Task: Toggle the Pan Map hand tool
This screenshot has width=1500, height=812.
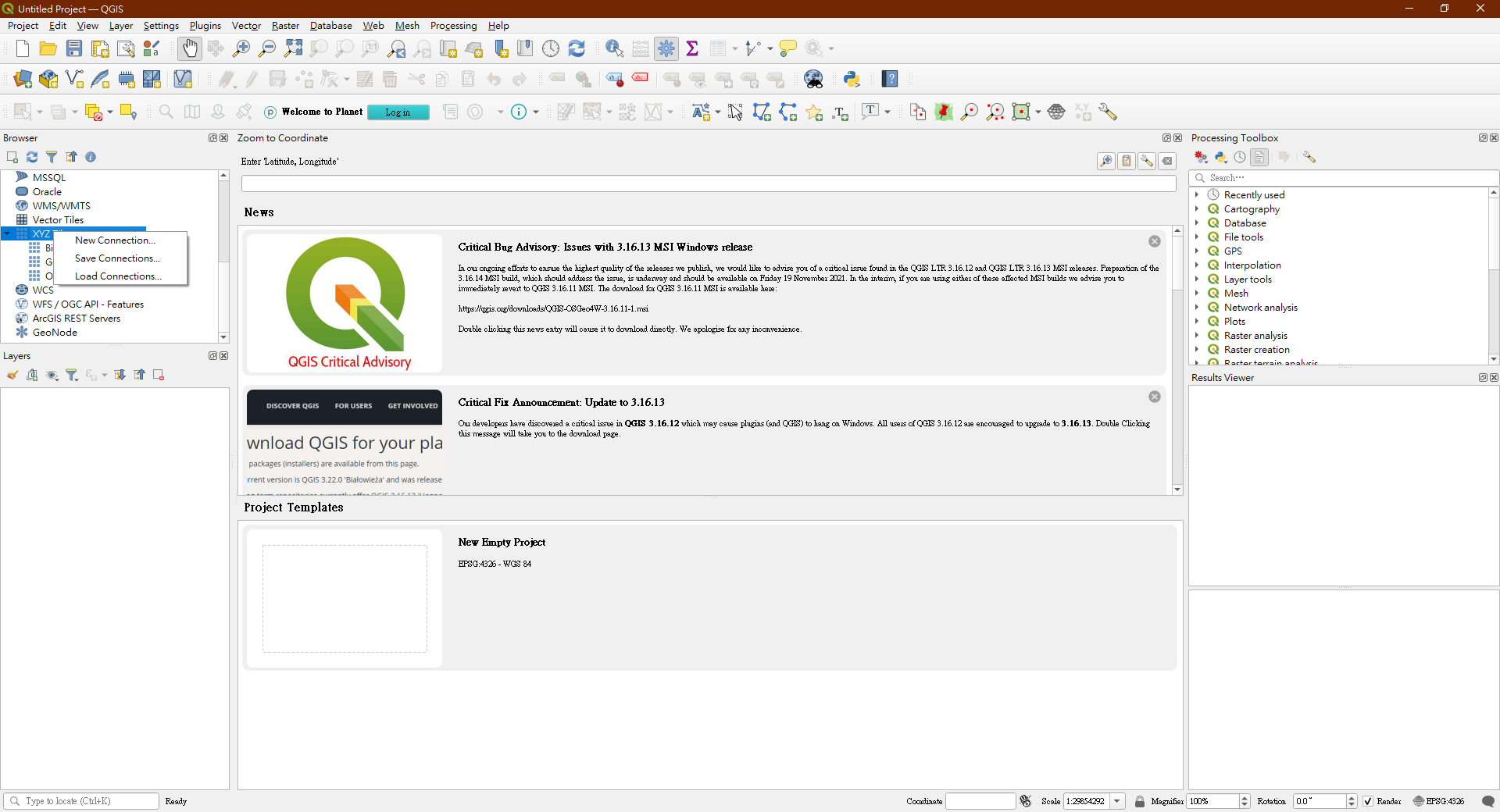Action: point(190,48)
